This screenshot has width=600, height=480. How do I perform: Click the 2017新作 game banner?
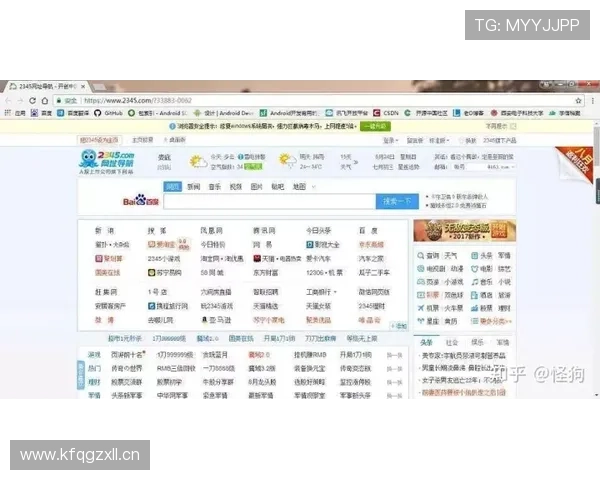465,230
